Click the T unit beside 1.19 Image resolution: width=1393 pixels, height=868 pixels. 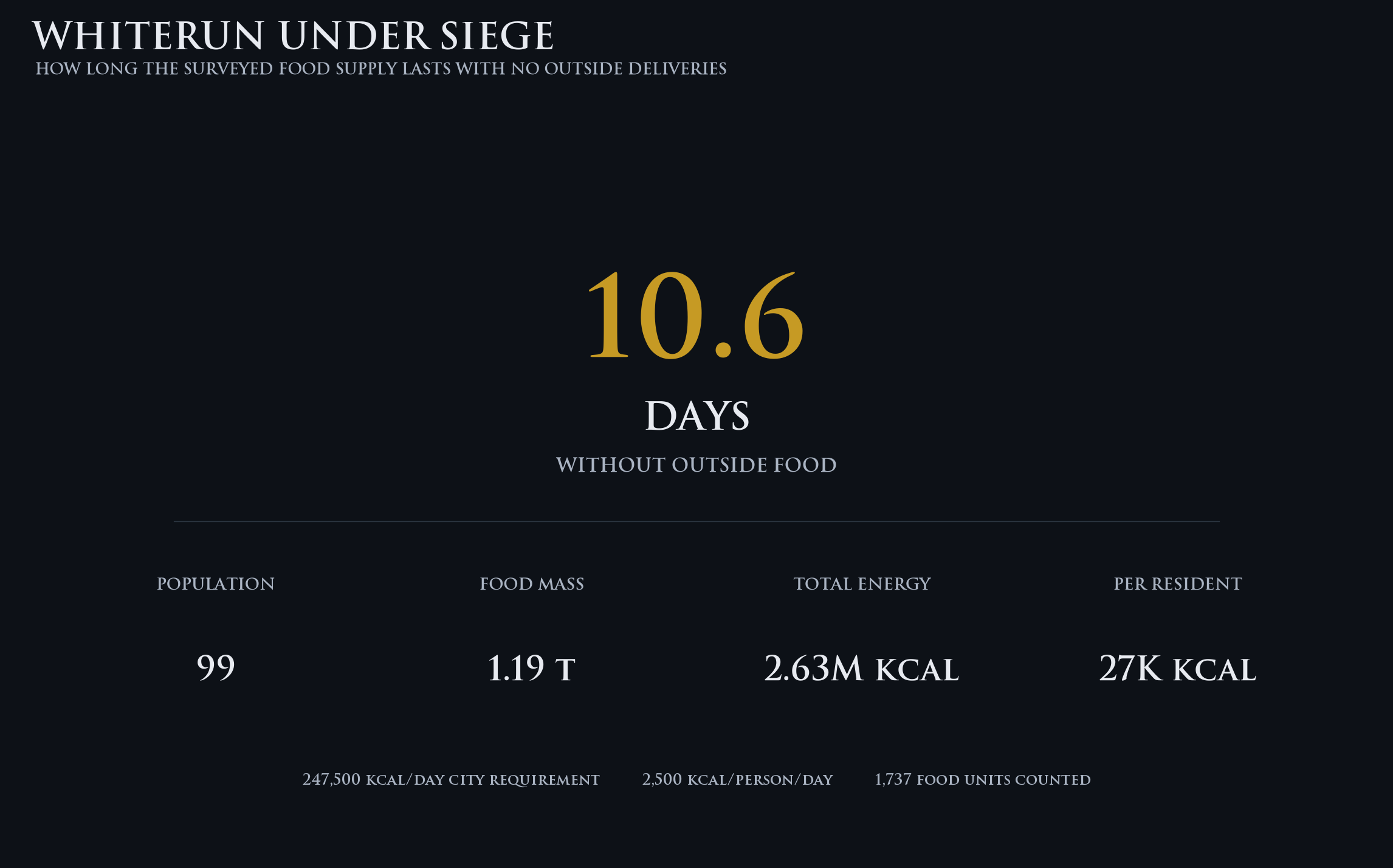pyautogui.click(x=565, y=670)
